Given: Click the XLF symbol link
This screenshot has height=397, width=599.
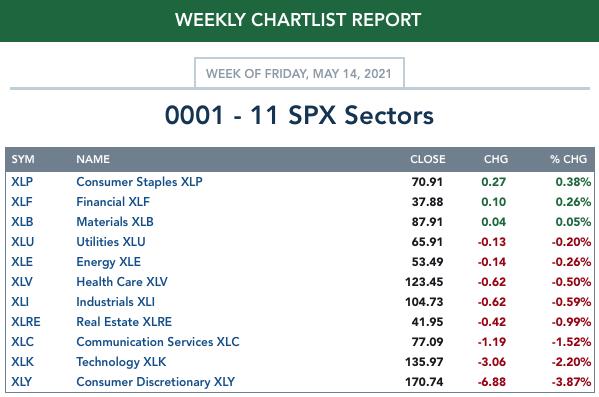Looking at the screenshot, I should [x=22, y=202].
